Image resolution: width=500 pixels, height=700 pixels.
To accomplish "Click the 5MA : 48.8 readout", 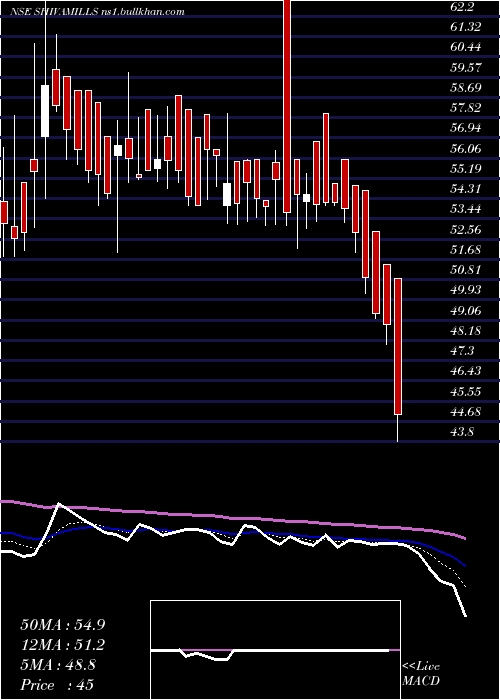I will pyautogui.click(x=58, y=665).
